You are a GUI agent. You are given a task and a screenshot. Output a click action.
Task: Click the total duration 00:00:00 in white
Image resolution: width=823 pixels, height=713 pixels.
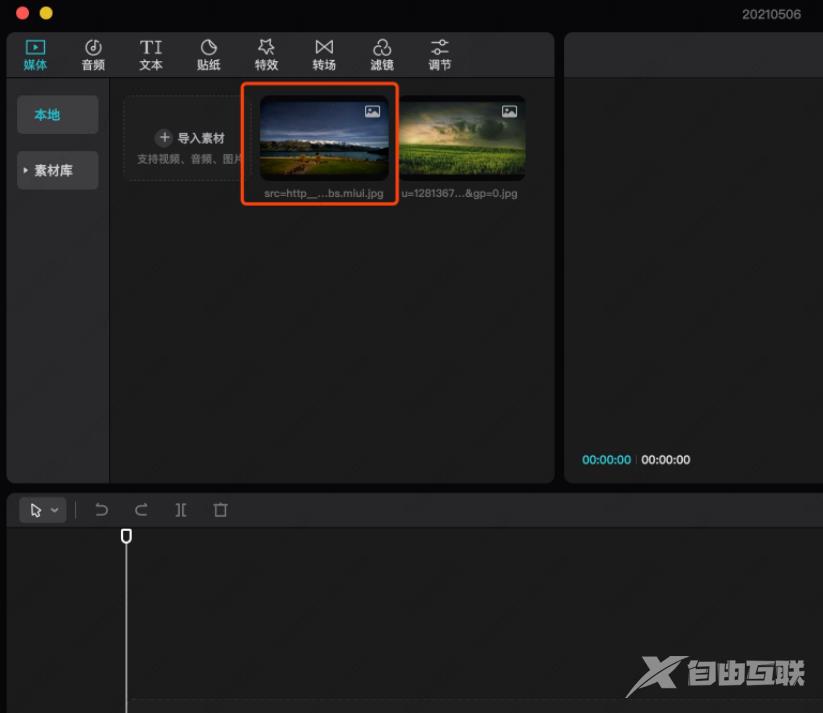[666, 460]
